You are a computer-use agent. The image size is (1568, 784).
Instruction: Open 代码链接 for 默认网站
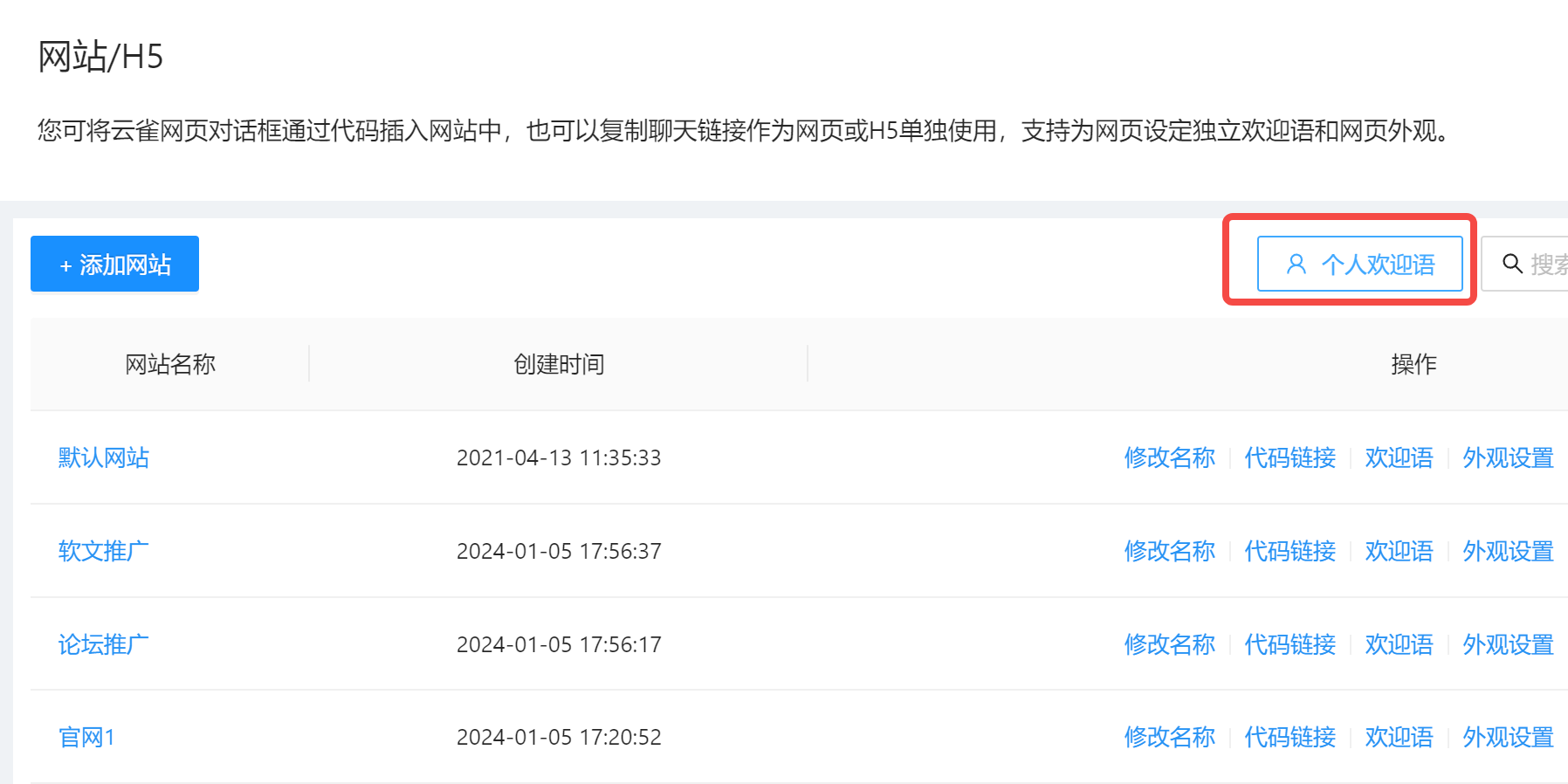1289,457
